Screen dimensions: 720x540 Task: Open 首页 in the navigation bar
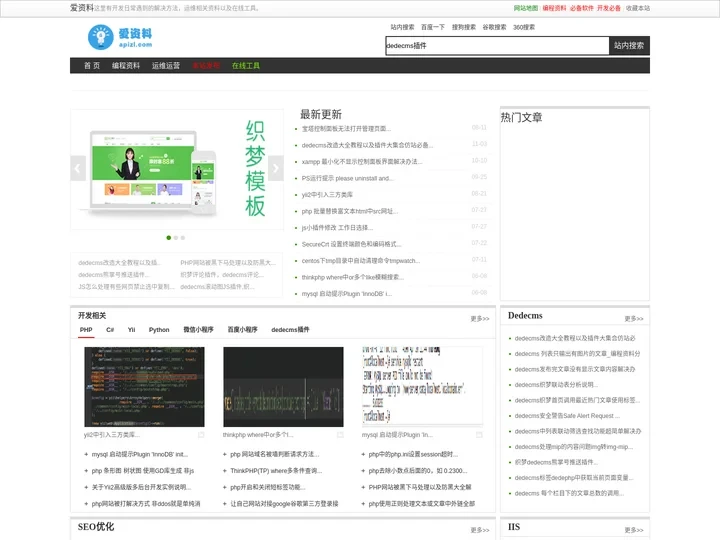pyautogui.click(x=92, y=66)
